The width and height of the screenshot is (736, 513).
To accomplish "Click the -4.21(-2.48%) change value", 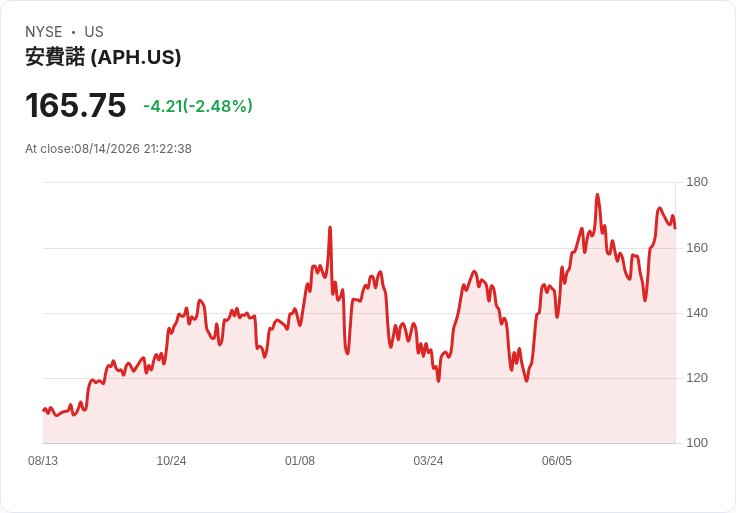I will (x=198, y=106).
